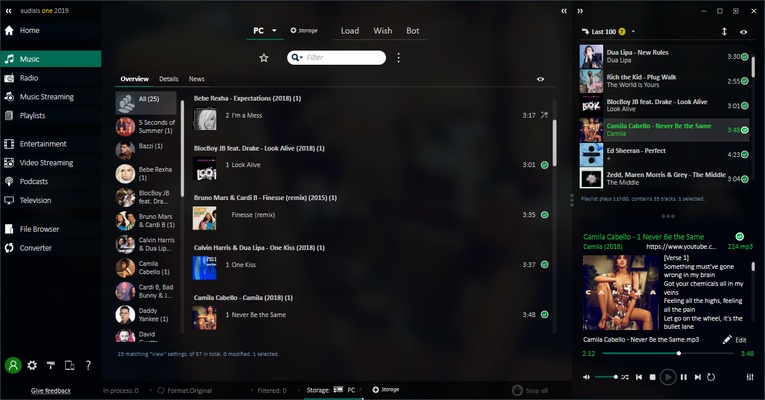Switch to the Details tab
The image size is (765, 400).
tap(168, 79)
